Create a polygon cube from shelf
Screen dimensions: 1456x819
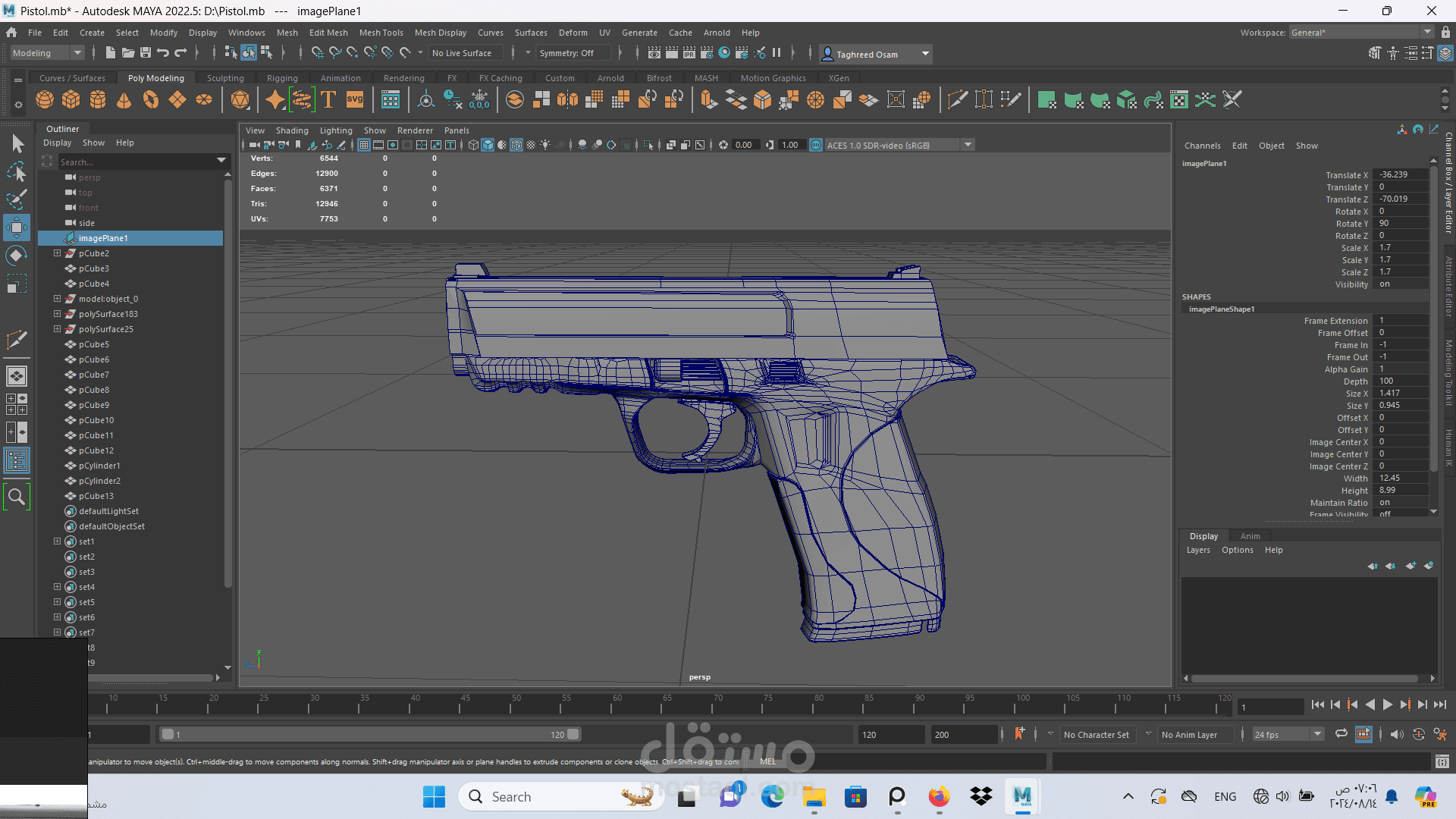click(71, 100)
